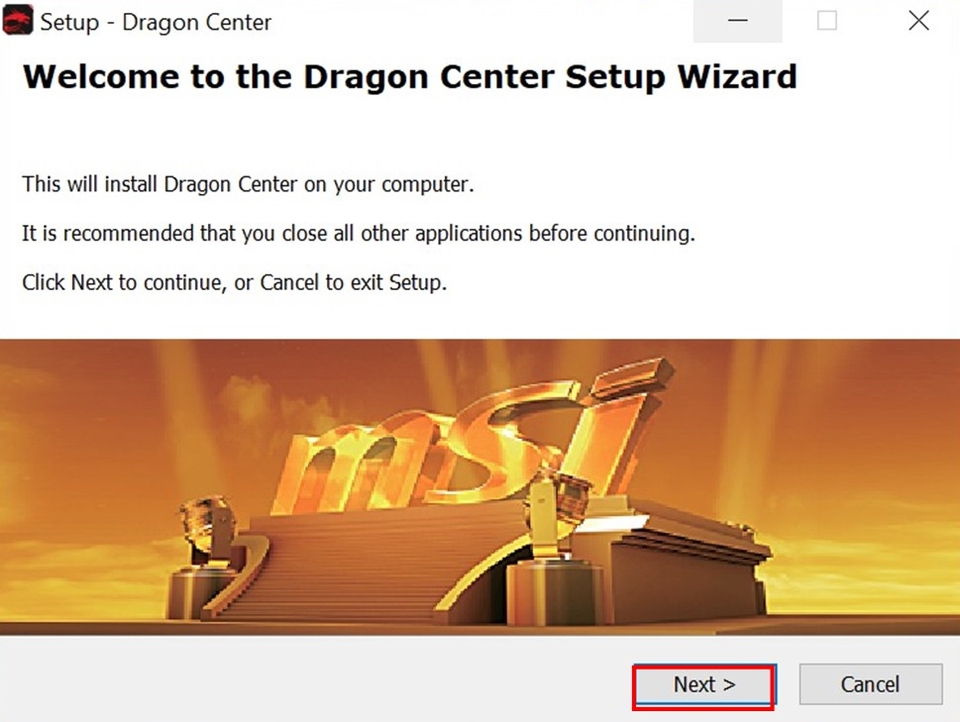Minimize the Dragon Center setup window
Viewport: 960px width, 722px height.
pos(738,21)
